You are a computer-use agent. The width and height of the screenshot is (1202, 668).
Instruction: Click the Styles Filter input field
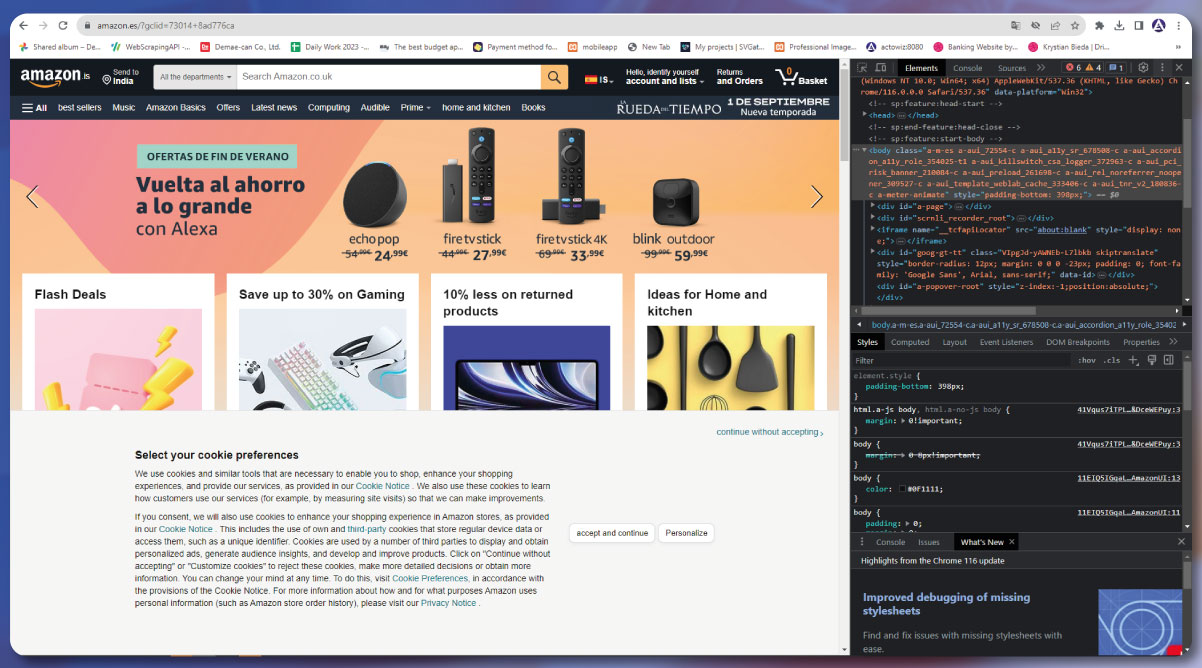click(962, 360)
